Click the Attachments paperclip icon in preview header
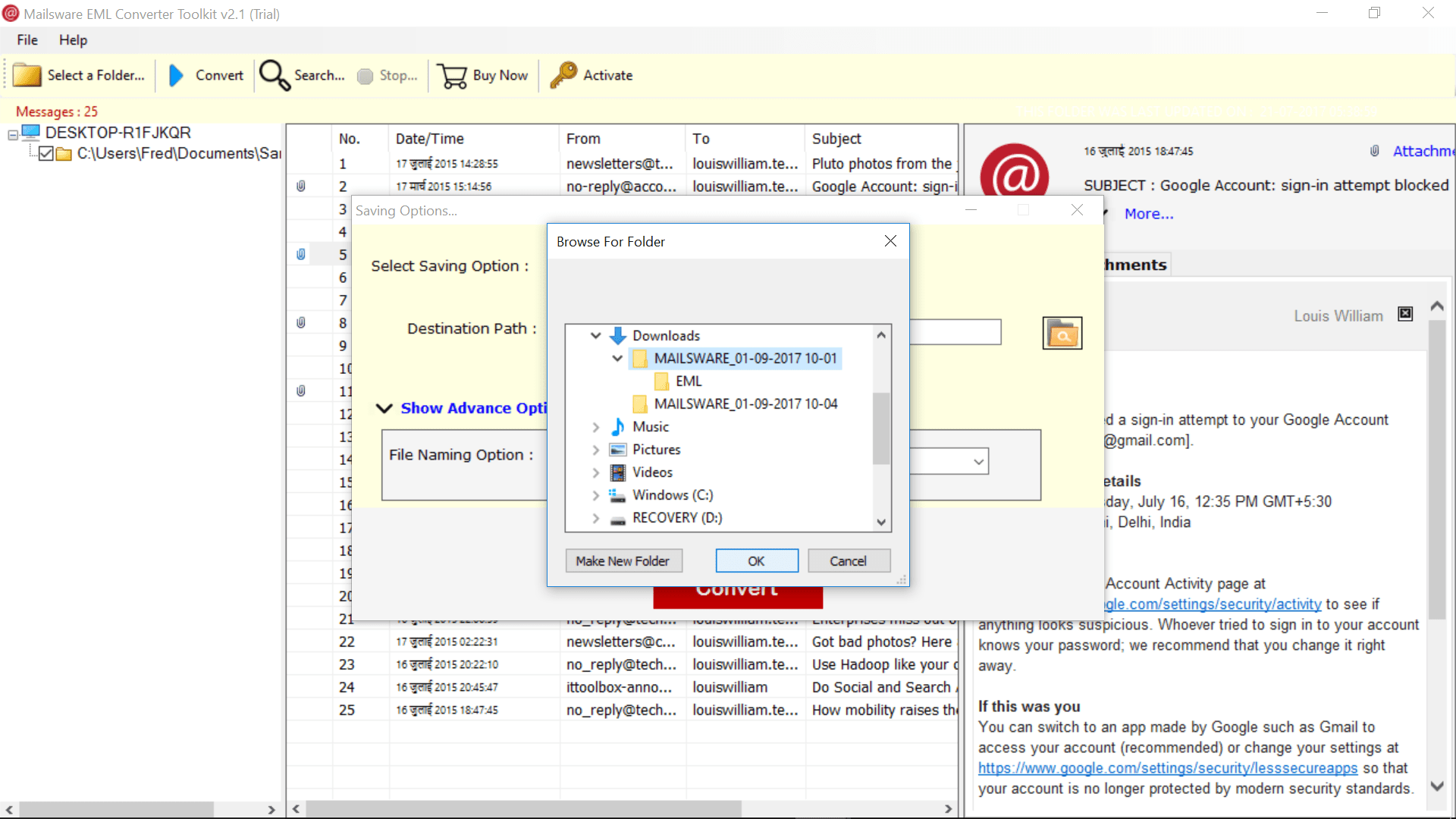 1374,151
